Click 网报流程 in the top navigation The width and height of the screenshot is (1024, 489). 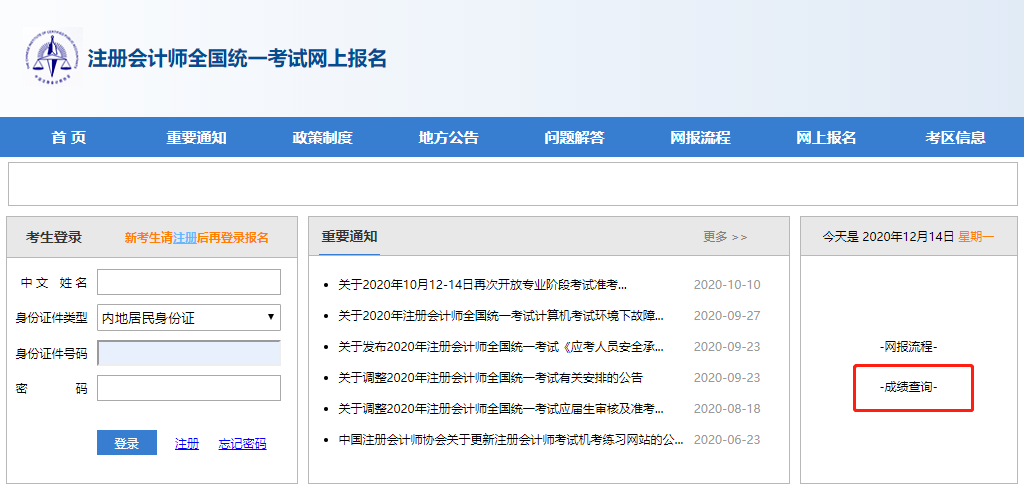tap(700, 138)
